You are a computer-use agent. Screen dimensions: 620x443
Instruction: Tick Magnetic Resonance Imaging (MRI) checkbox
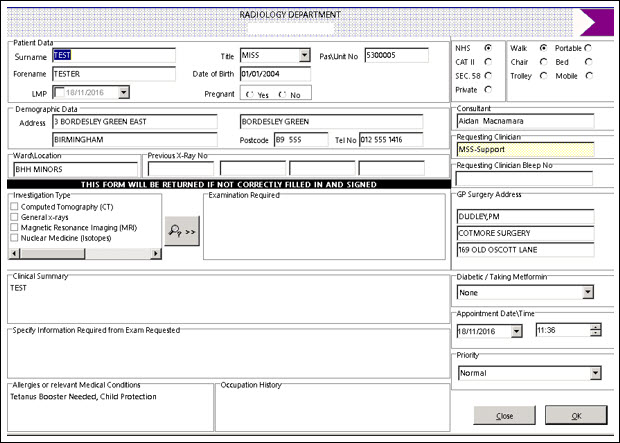pyautogui.click(x=14, y=227)
